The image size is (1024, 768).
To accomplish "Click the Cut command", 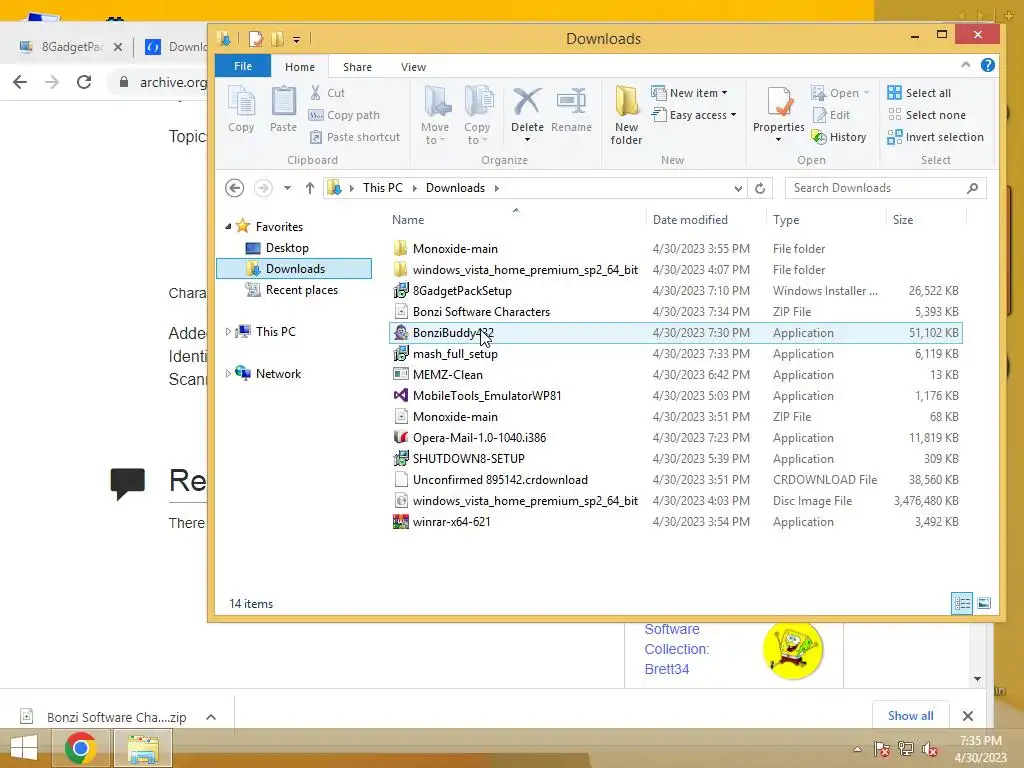I will pos(327,93).
